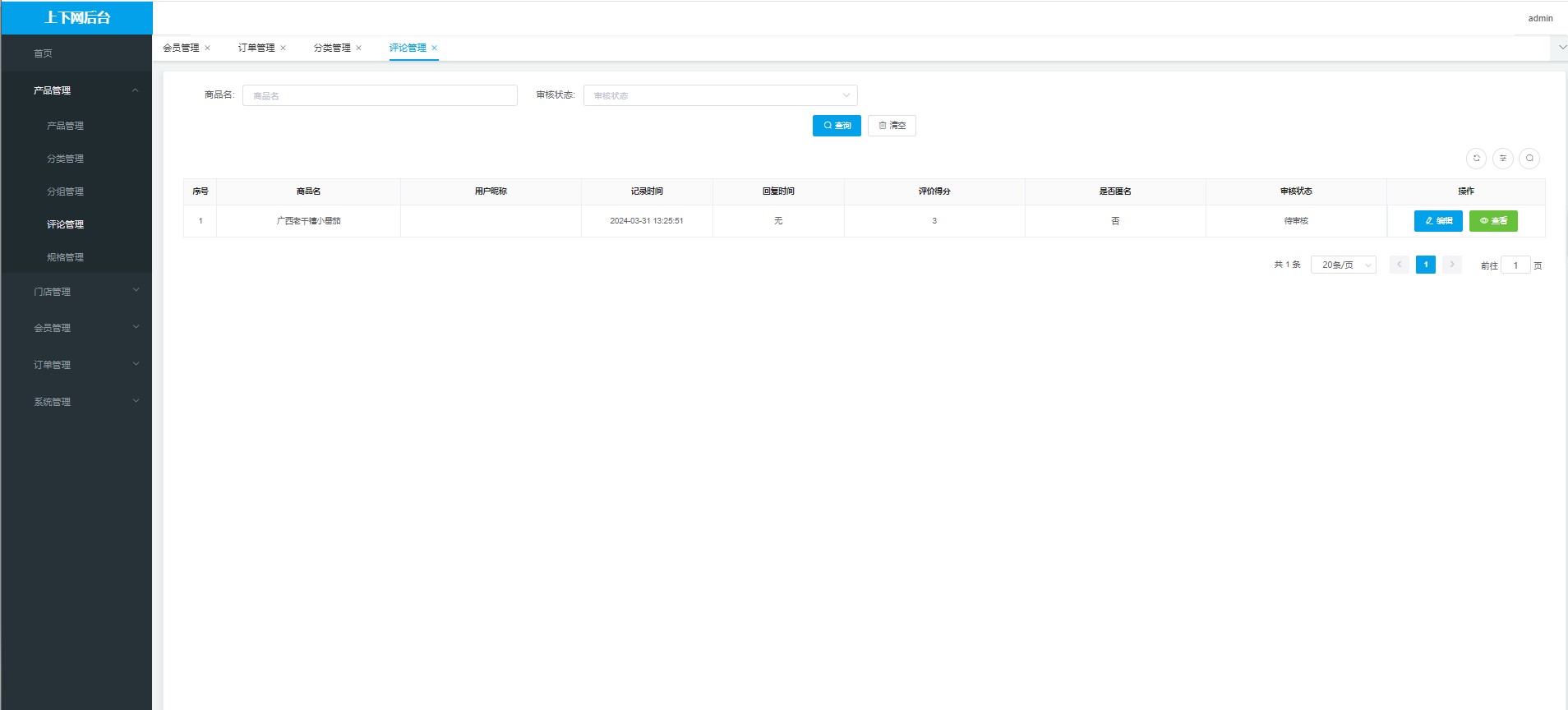Expand the 门店管理 sidebar menu
This screenshot has width=1568, height=710.
point(76,292)
